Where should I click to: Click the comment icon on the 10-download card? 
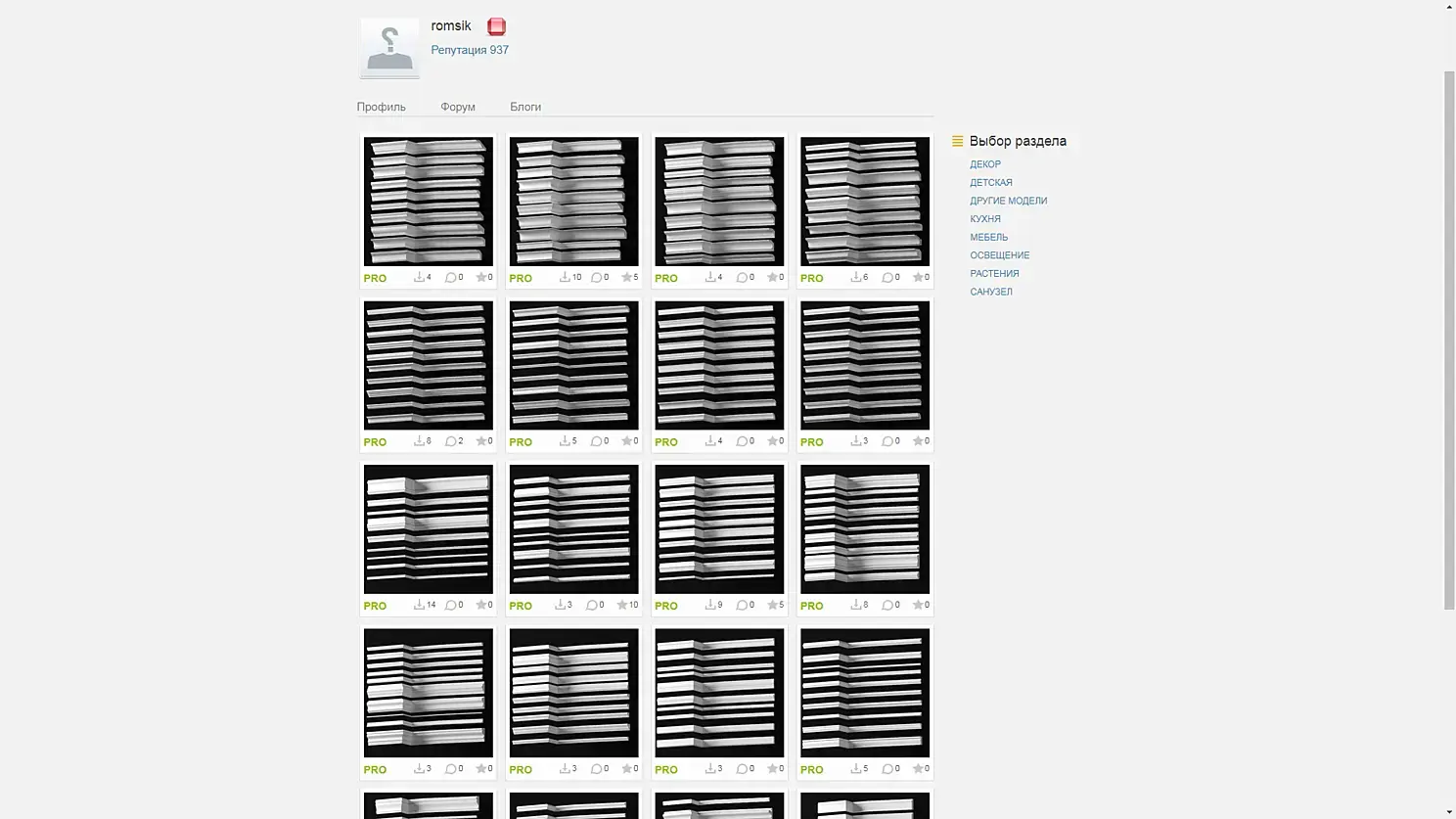(x=596, y=278)
